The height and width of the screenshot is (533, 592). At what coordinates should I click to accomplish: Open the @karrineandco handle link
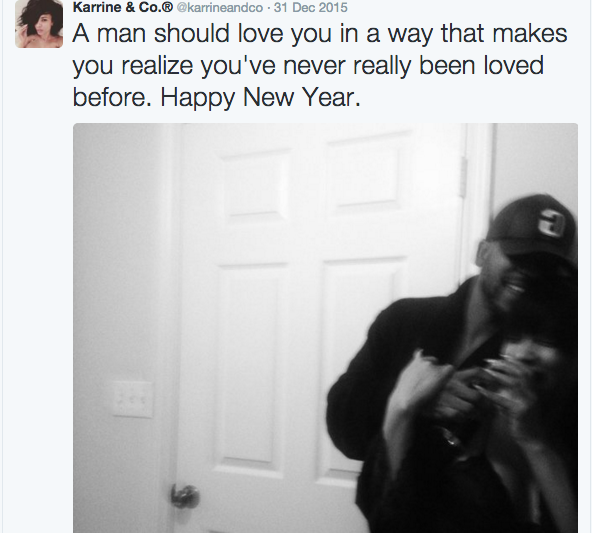point(220,8)
